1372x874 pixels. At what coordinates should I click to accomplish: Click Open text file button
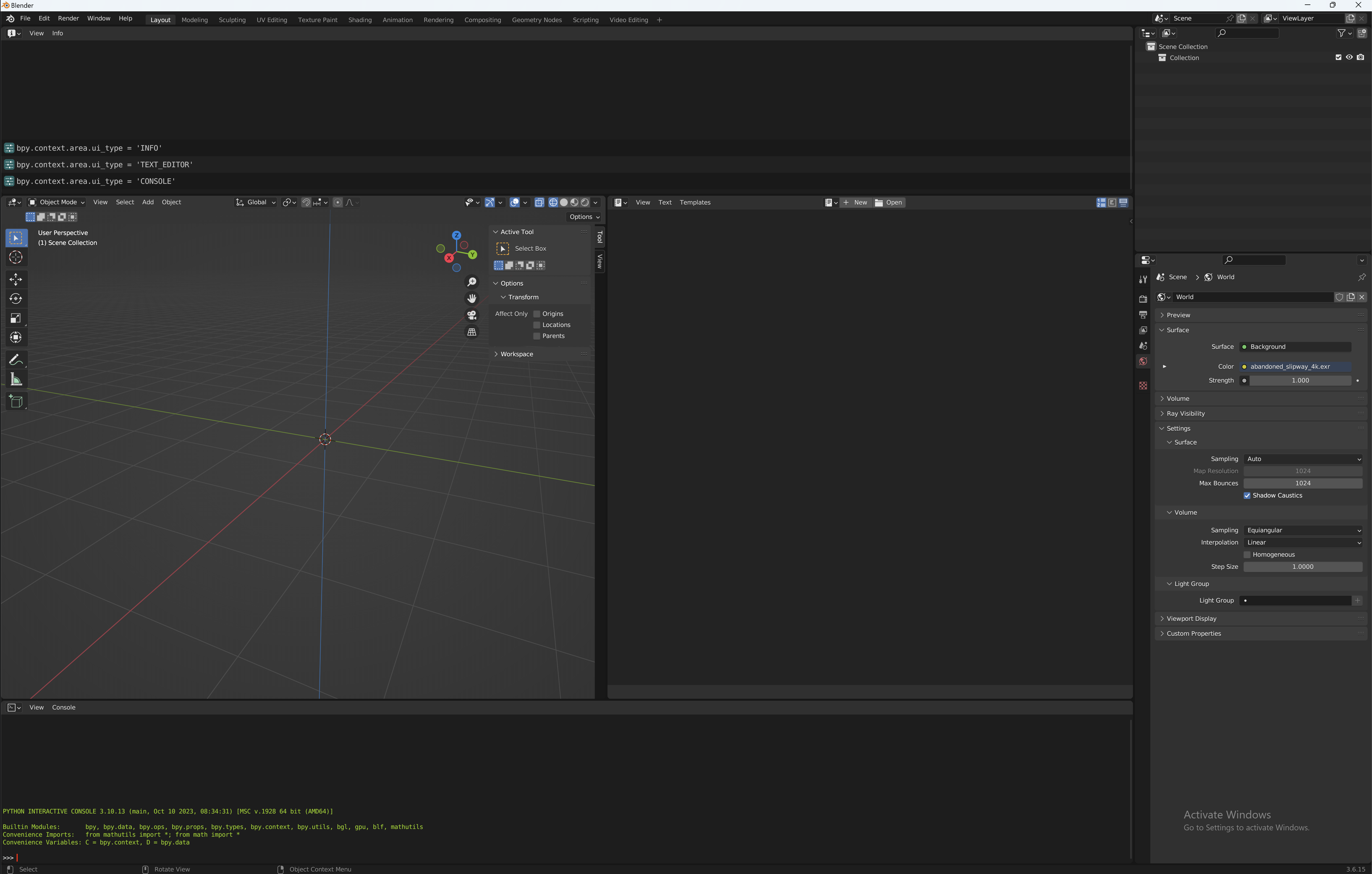(889, 202)
